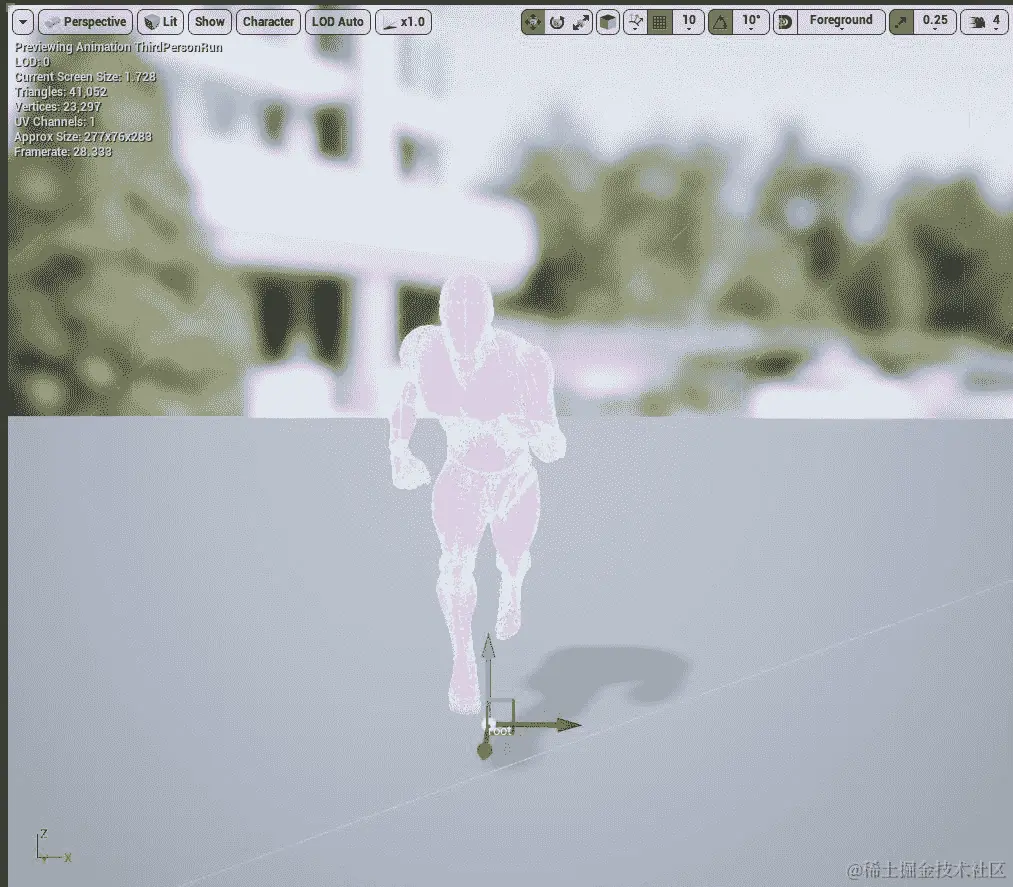Select the translate (move) gizmo mode
This screenshot has height=887, width=1013.
coord(533,23)
